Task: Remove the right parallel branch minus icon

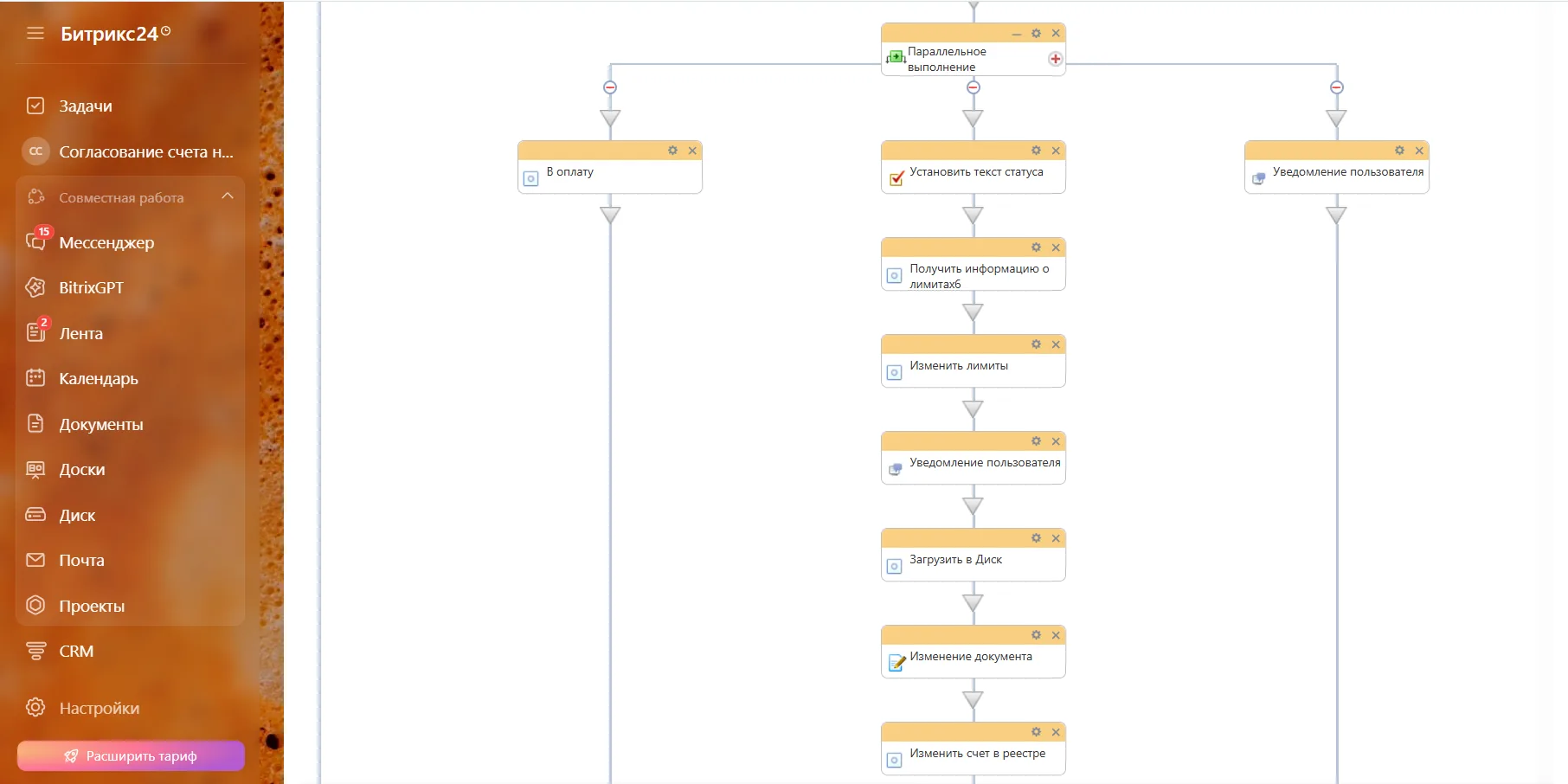Action: tap(1336, 87)
